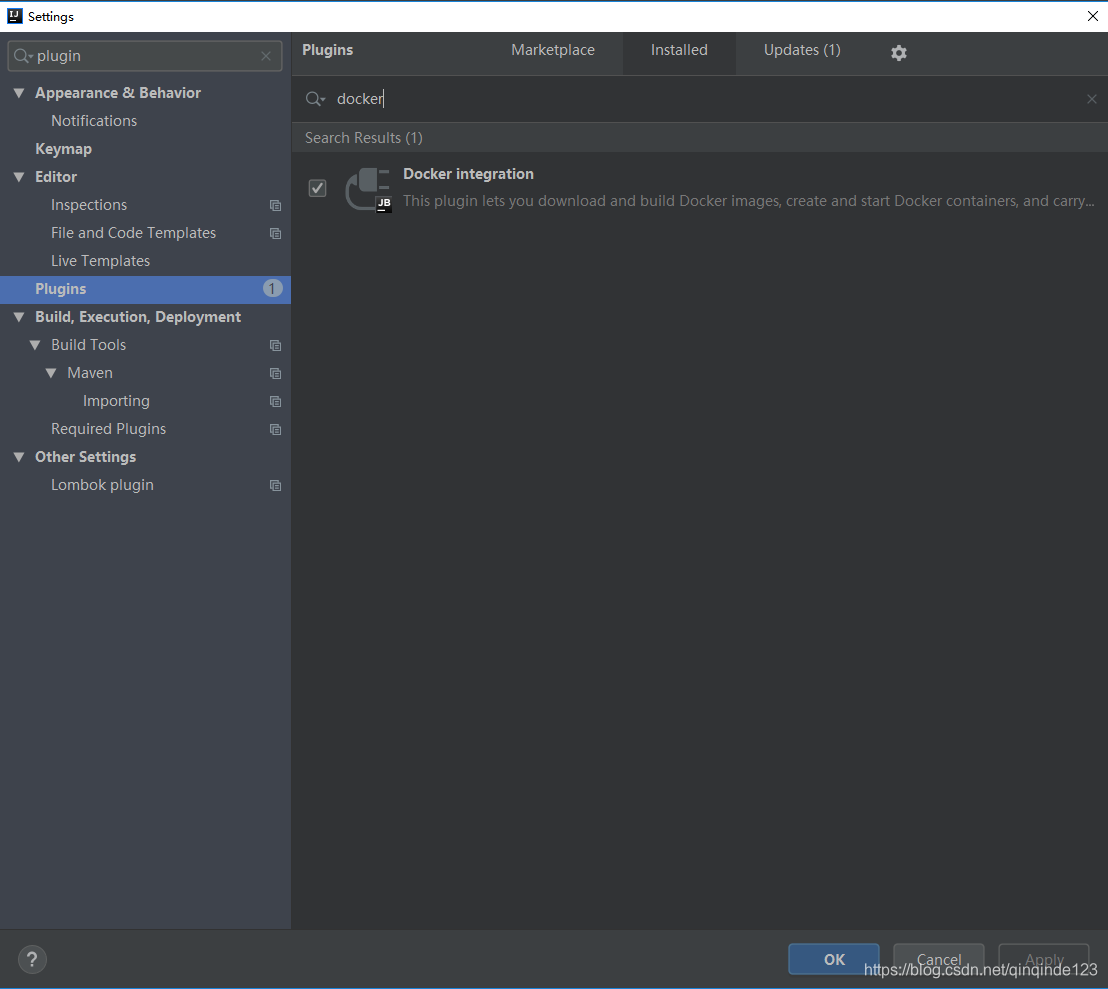This screenshot has height=989, width=1108.
Task: Open File and Code Templates page
Action: point(134,233)
